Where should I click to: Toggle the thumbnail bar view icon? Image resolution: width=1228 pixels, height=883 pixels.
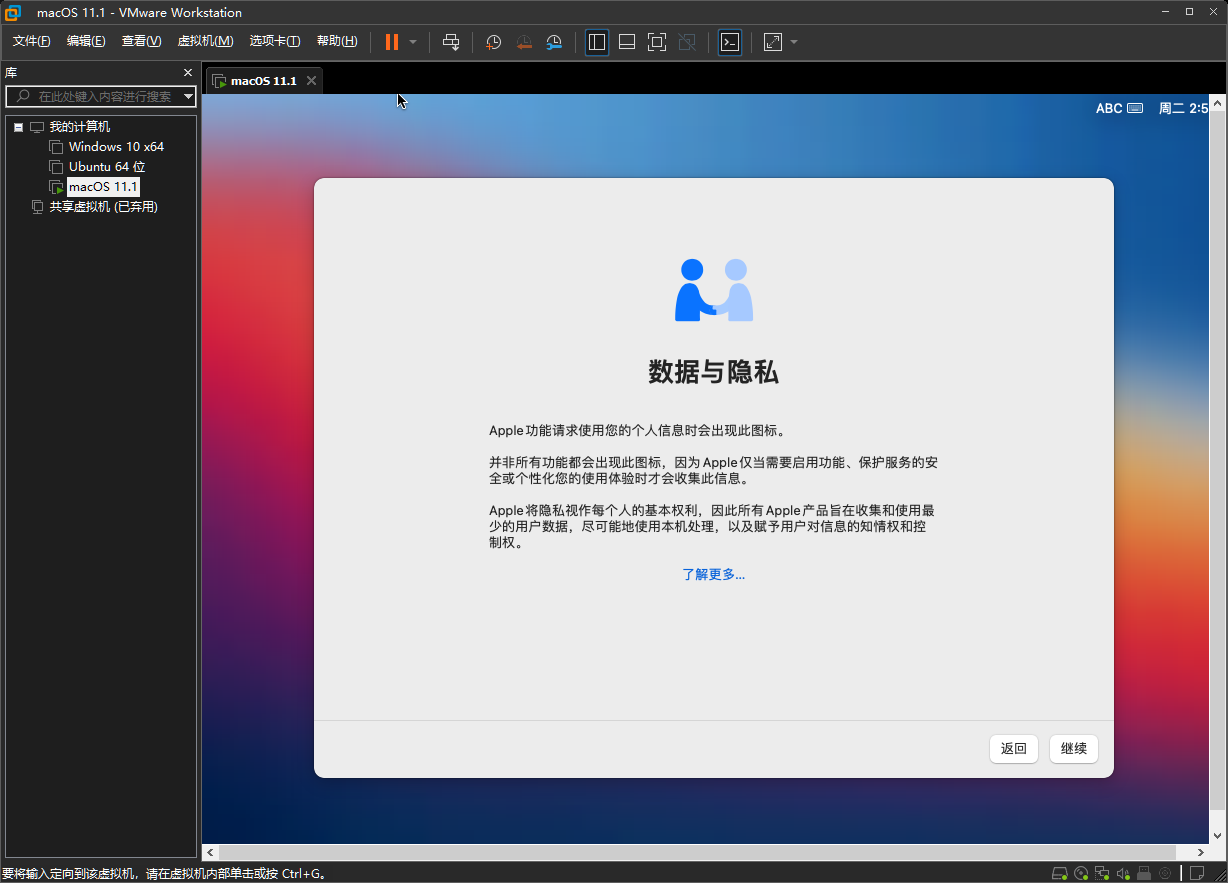[627, 42]
